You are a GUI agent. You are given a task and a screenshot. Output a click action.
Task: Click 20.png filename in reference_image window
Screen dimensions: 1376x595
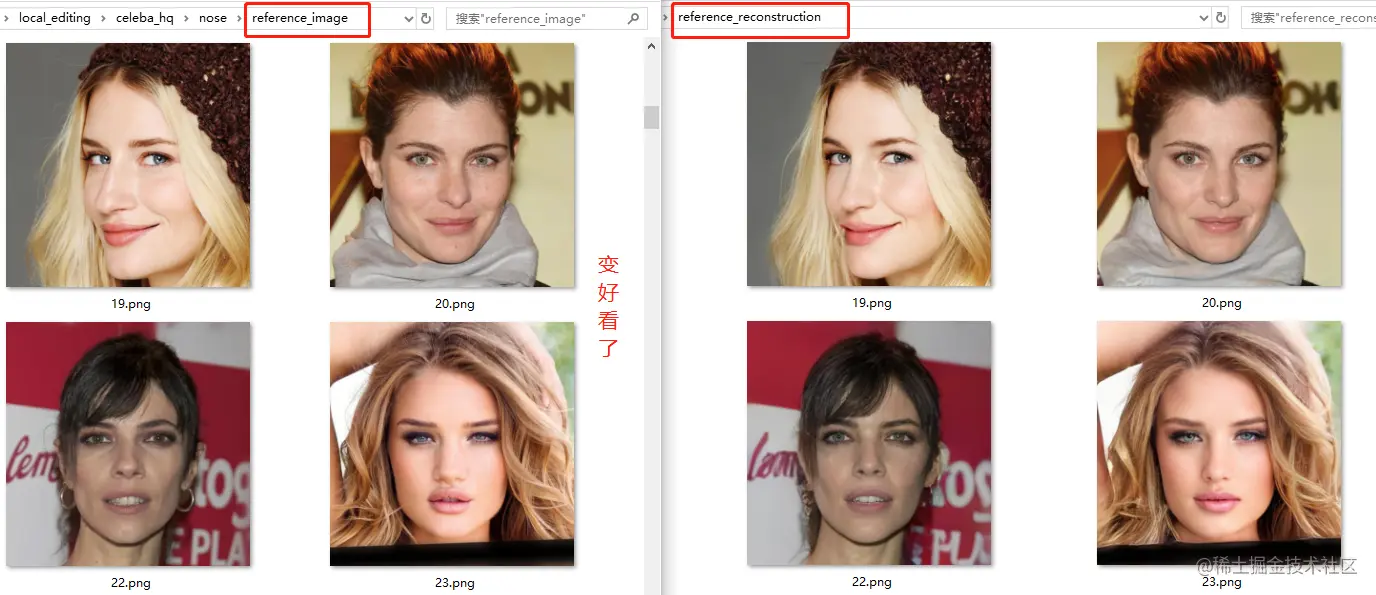pyautogui.click(x=455, y=304)
